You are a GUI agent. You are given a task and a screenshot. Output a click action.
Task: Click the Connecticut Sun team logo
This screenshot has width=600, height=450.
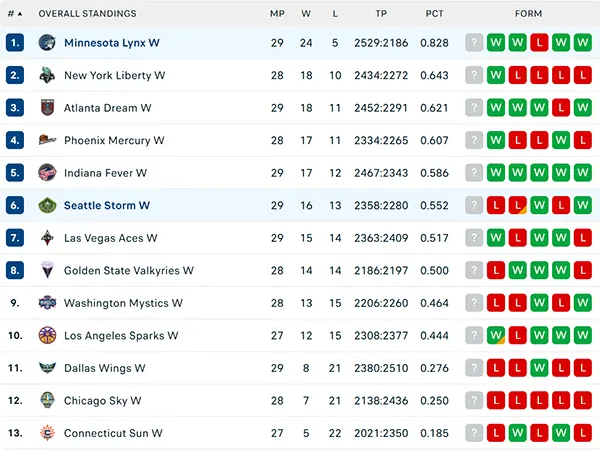(x=47, y=433)
